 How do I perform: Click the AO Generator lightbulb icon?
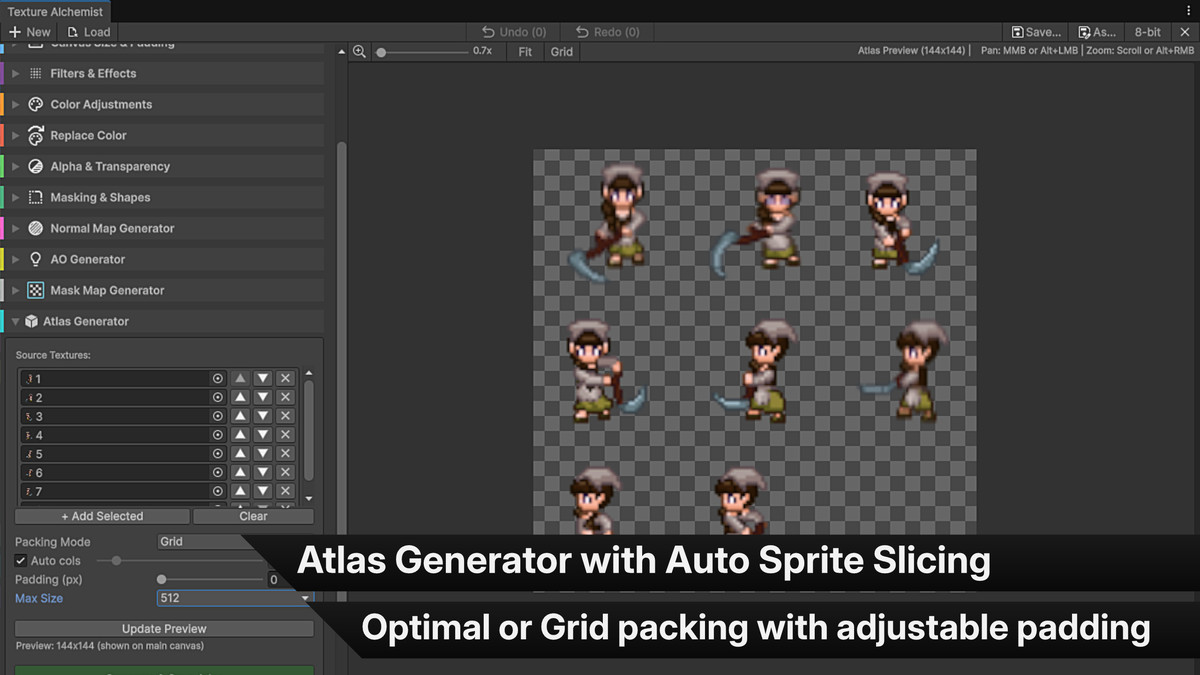click(x=35, y=259)
